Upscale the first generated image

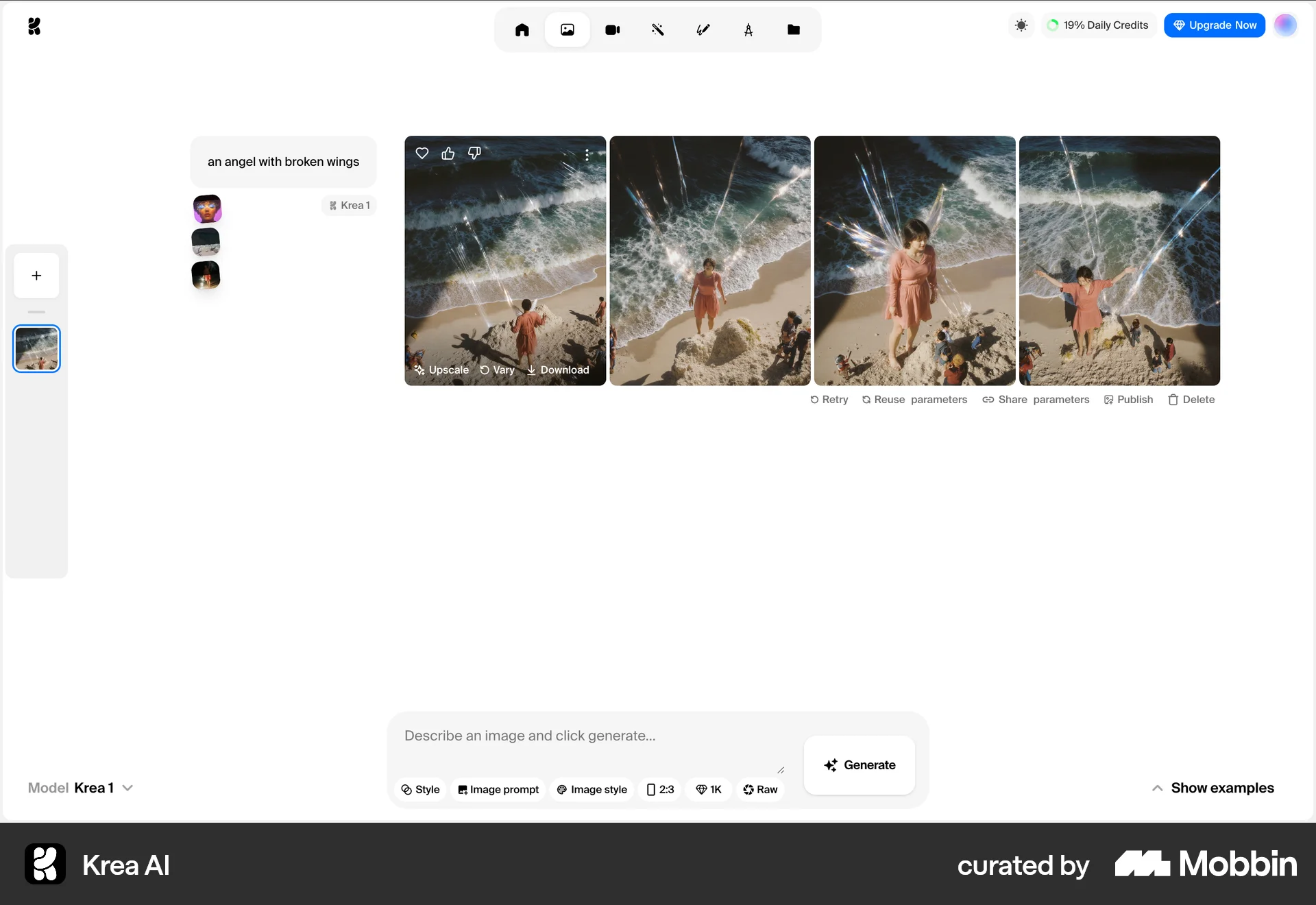coord(441,370)
